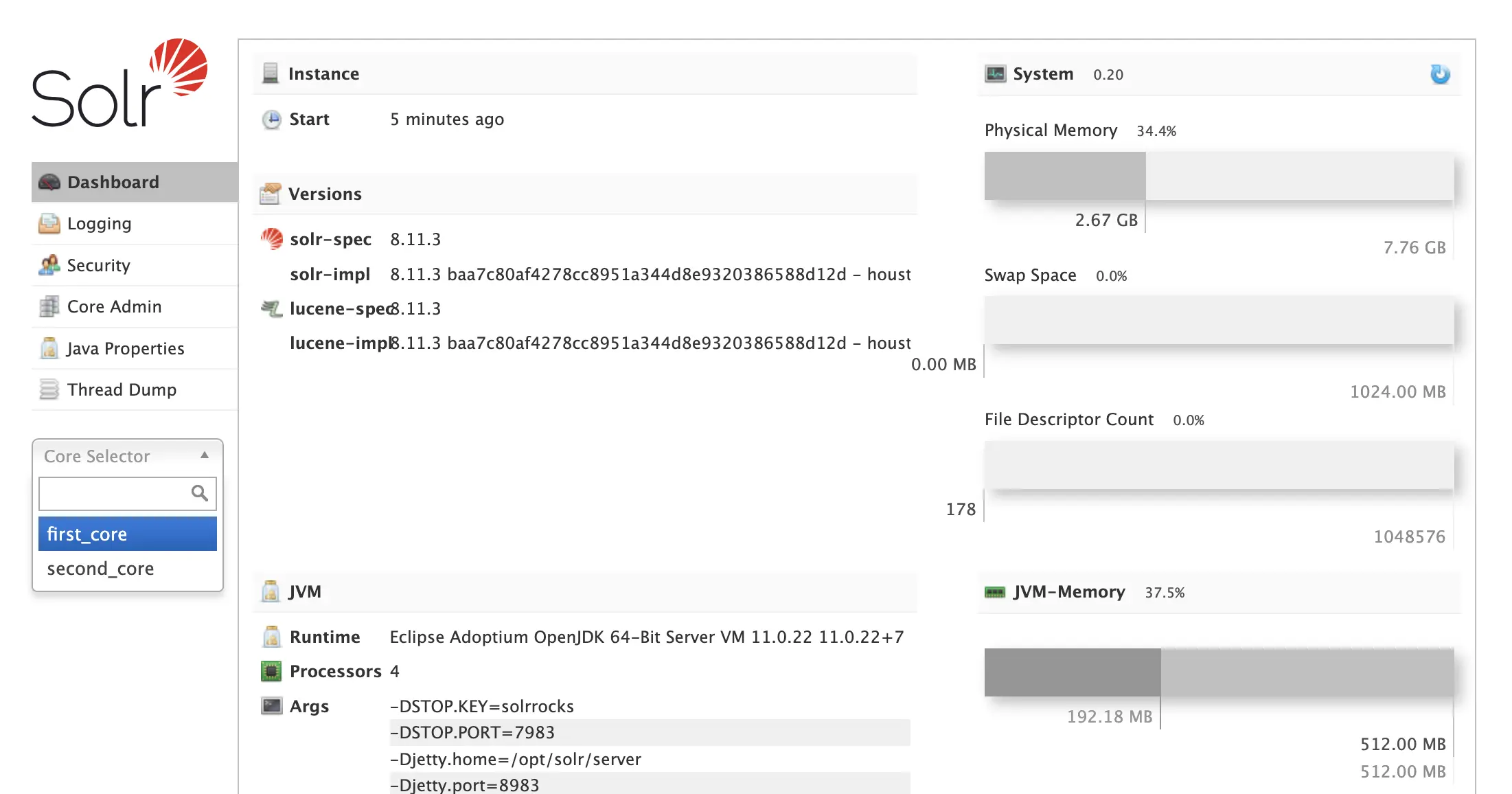This screenshot has width=1512, height=794.
Task: Select second_core from the core list
Action: [x=128, y=569]
